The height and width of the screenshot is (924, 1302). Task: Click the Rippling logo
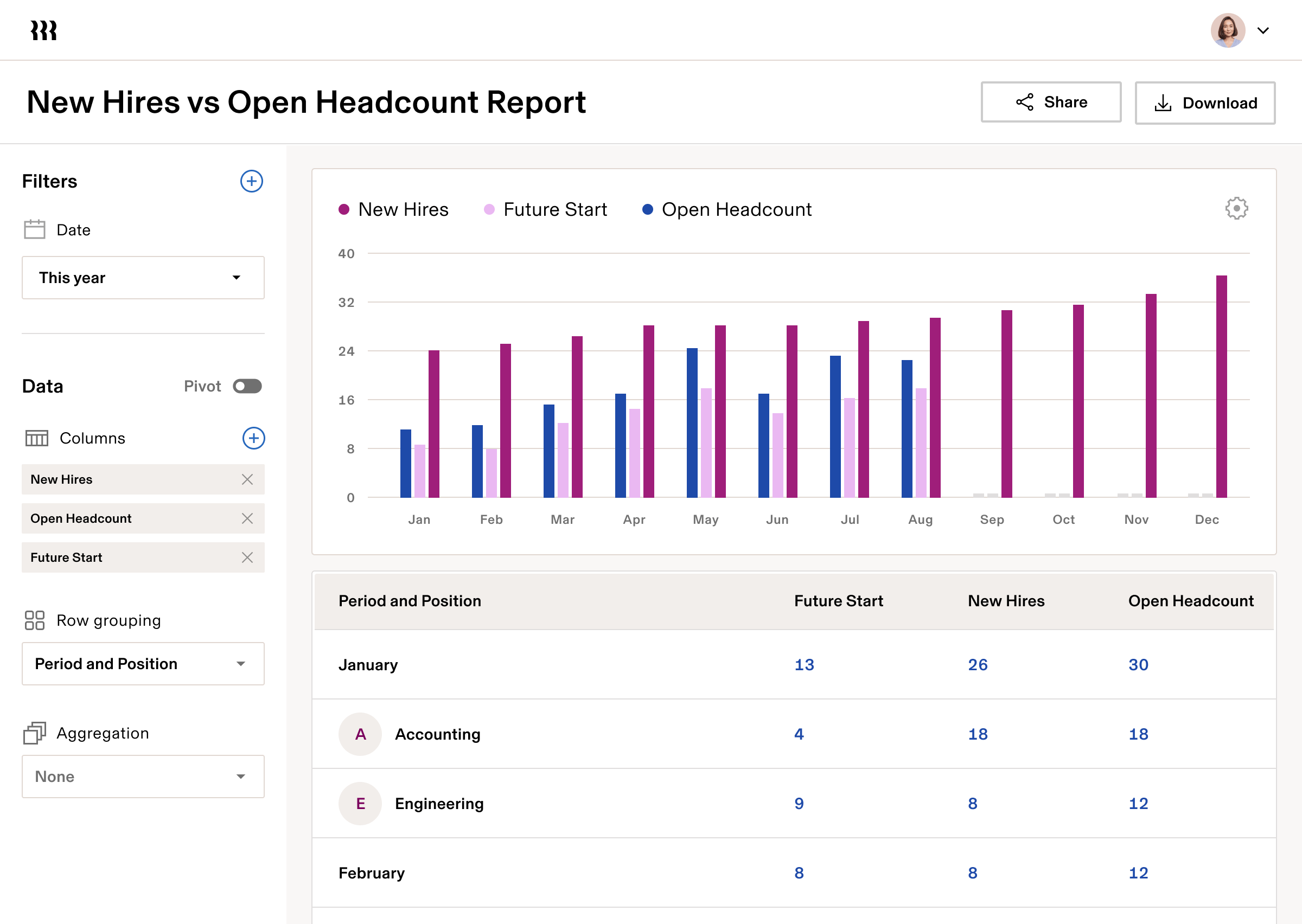43,30
